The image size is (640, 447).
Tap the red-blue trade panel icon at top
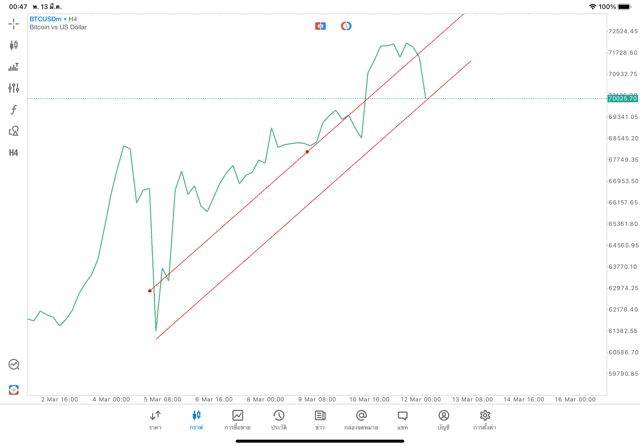coord(320,26)
